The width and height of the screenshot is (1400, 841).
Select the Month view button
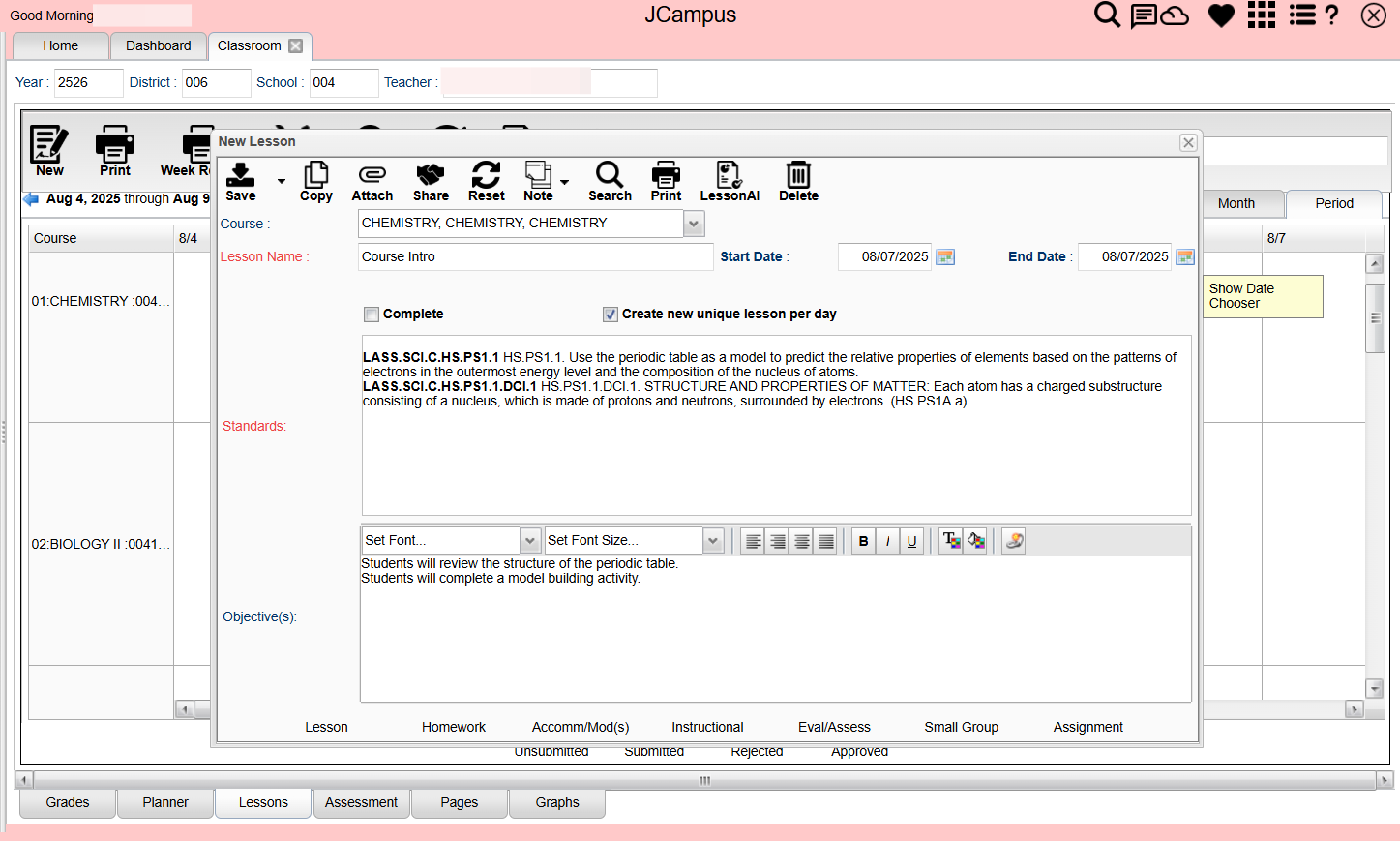1236,203
